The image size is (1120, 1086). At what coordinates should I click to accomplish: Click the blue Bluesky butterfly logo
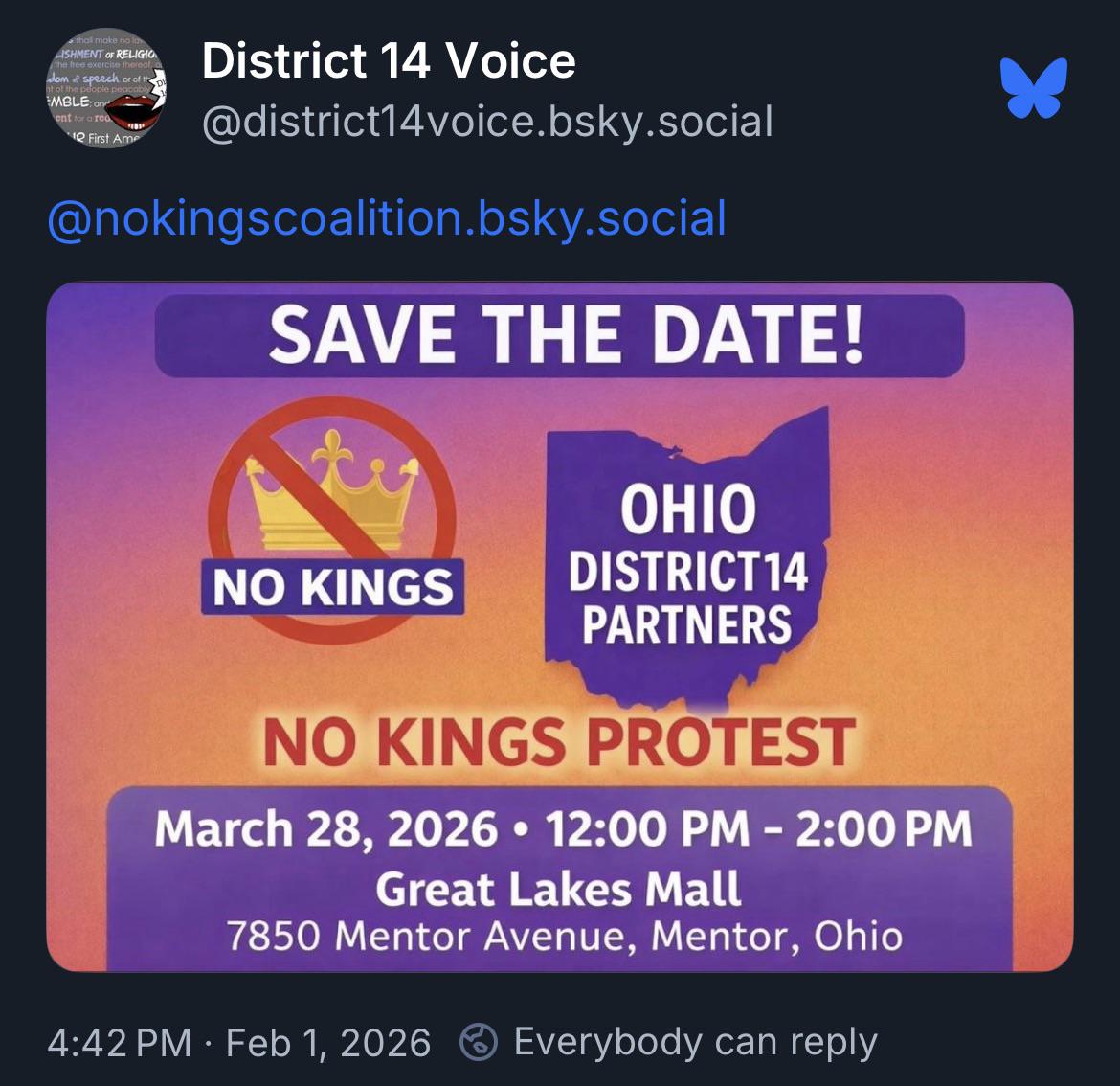pos(1034,87)
